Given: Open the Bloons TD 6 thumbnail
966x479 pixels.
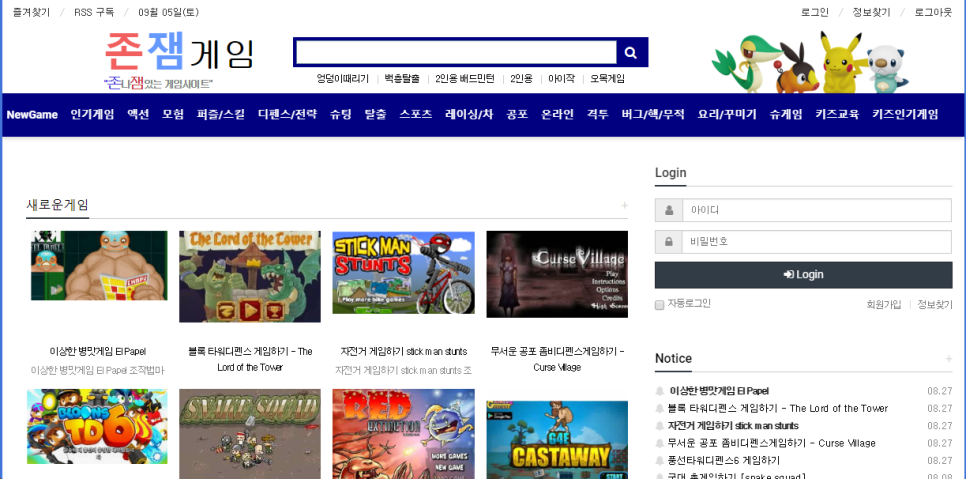Looking at the screenshot, I should [x=97, y=427].
